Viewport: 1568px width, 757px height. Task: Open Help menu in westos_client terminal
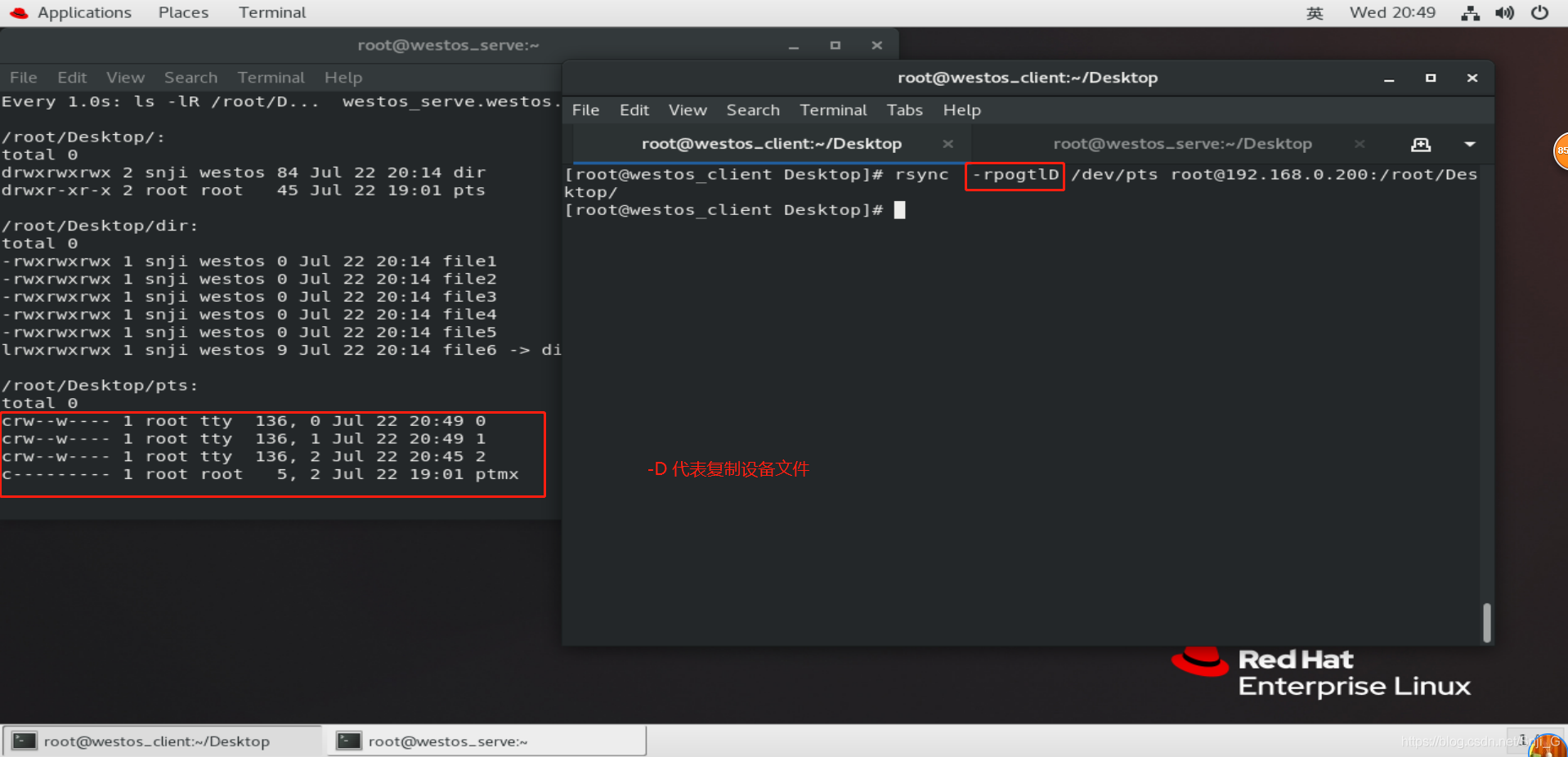click(961, 110)
